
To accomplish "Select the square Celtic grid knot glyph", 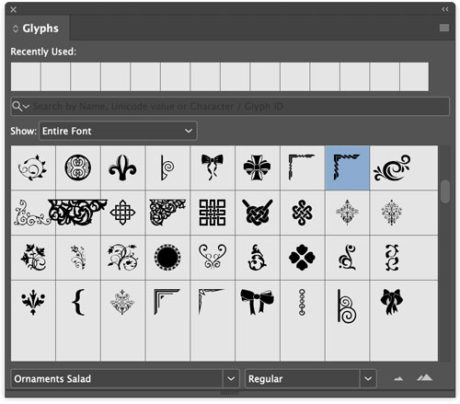I will click(x=213, y=213).
